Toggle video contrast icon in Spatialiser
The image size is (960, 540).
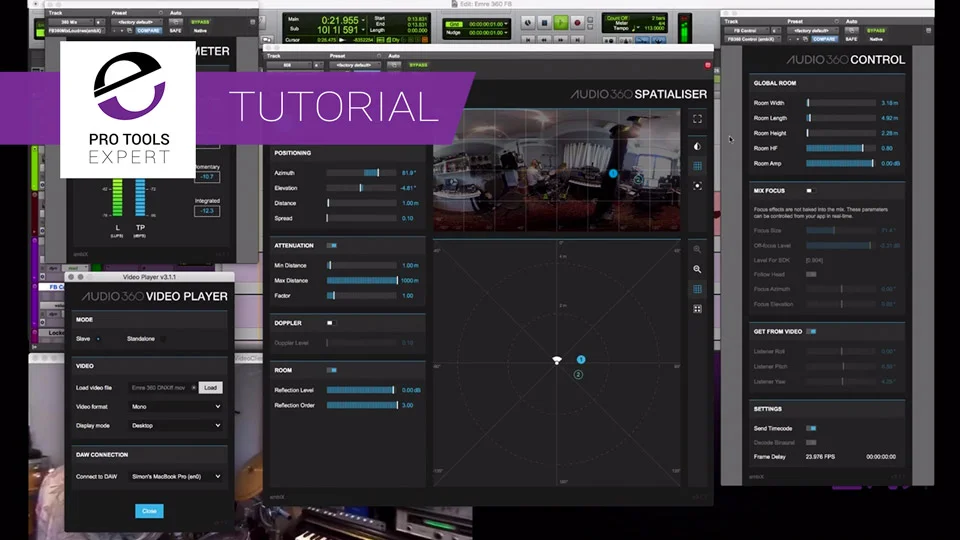coord(697,146)
